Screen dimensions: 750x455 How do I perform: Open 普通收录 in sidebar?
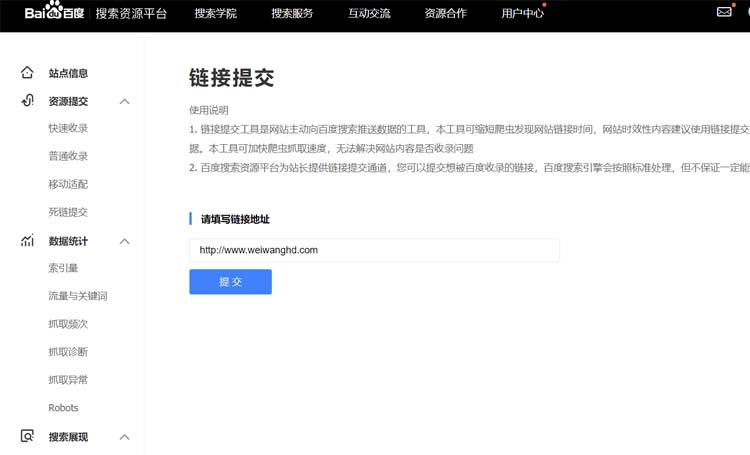[x=68, y=156]
